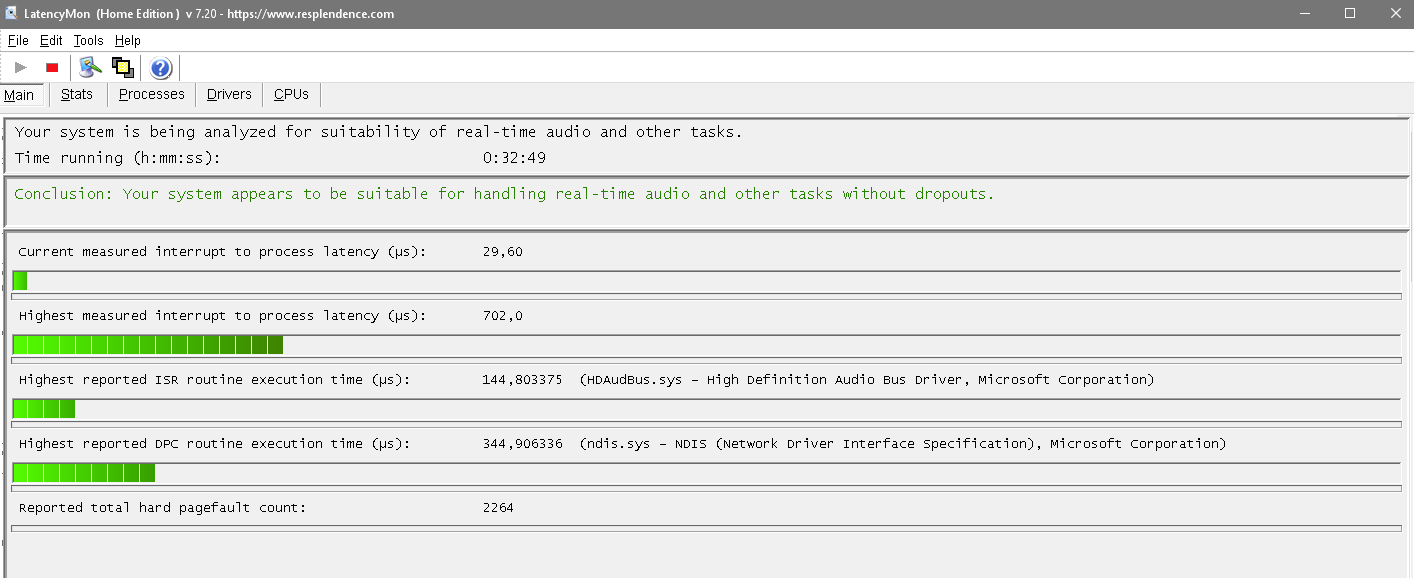
Task: Click the green Start monitoring play icon
Action: click(x=21, y=68)
